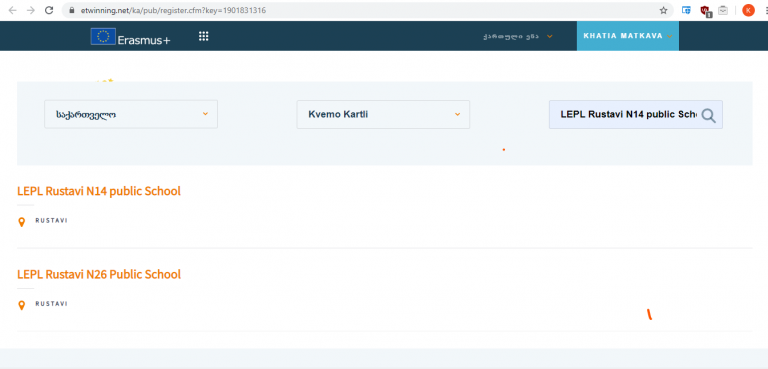This screenshot has height=369, width=768.
Task: Click the magnifier search icon
Action: click(708, 116)
